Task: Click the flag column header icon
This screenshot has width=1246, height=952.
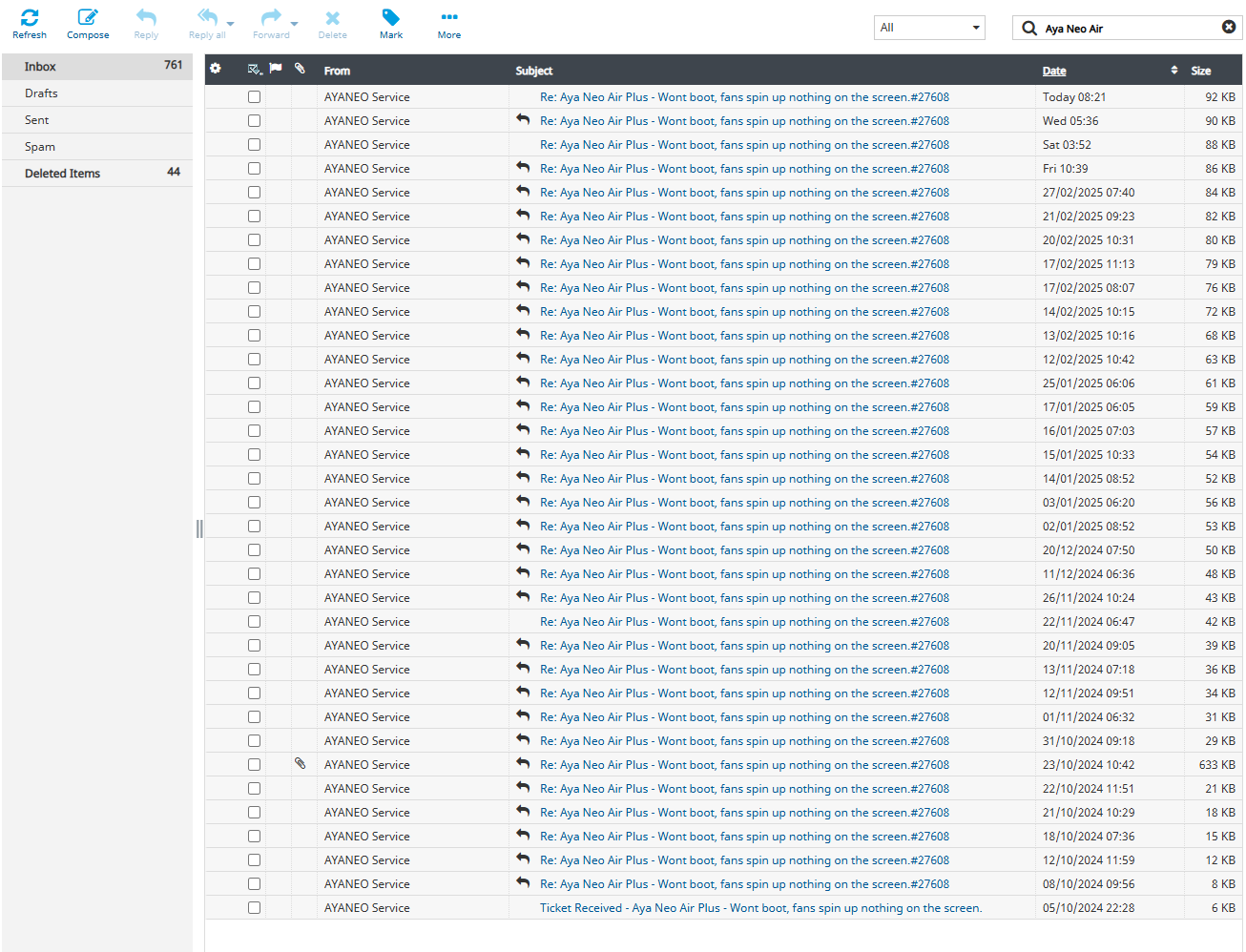Action: point(275,69)
